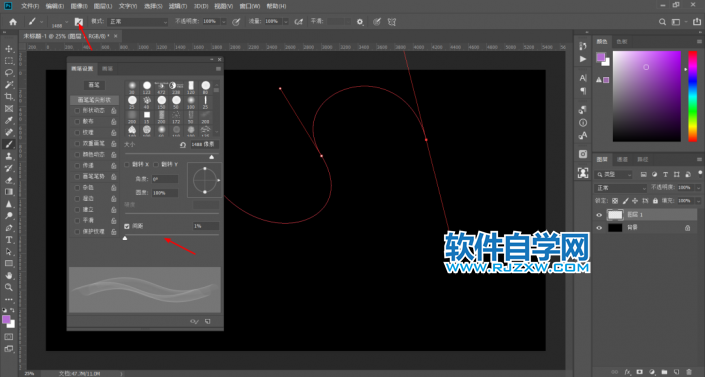Screen dimensions: 705x377
Task: Select the Move tool
Action: tap(9, 49)
